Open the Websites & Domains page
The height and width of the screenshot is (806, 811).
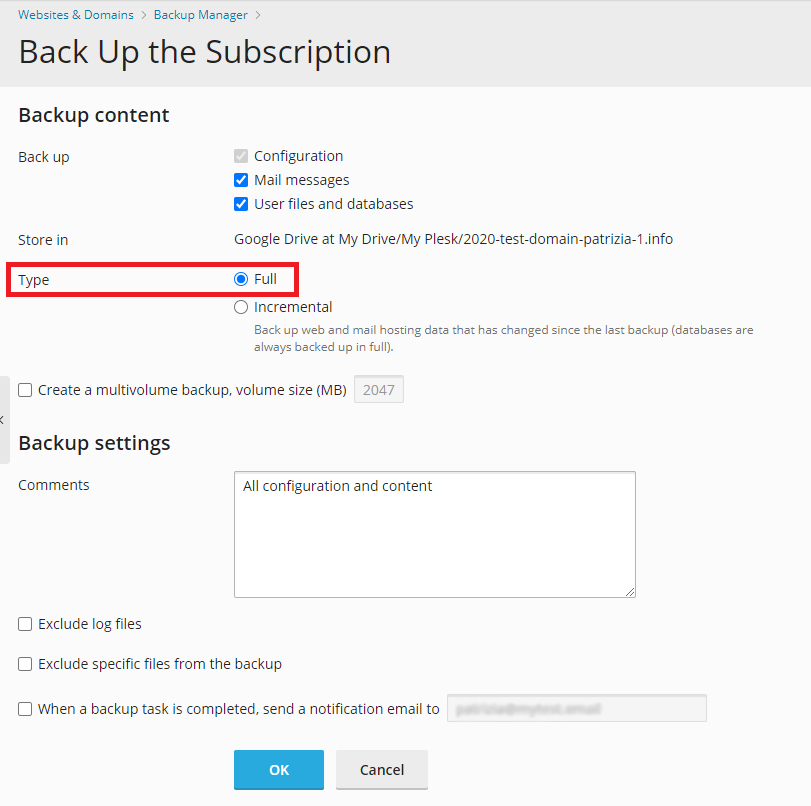click(75, 14)
